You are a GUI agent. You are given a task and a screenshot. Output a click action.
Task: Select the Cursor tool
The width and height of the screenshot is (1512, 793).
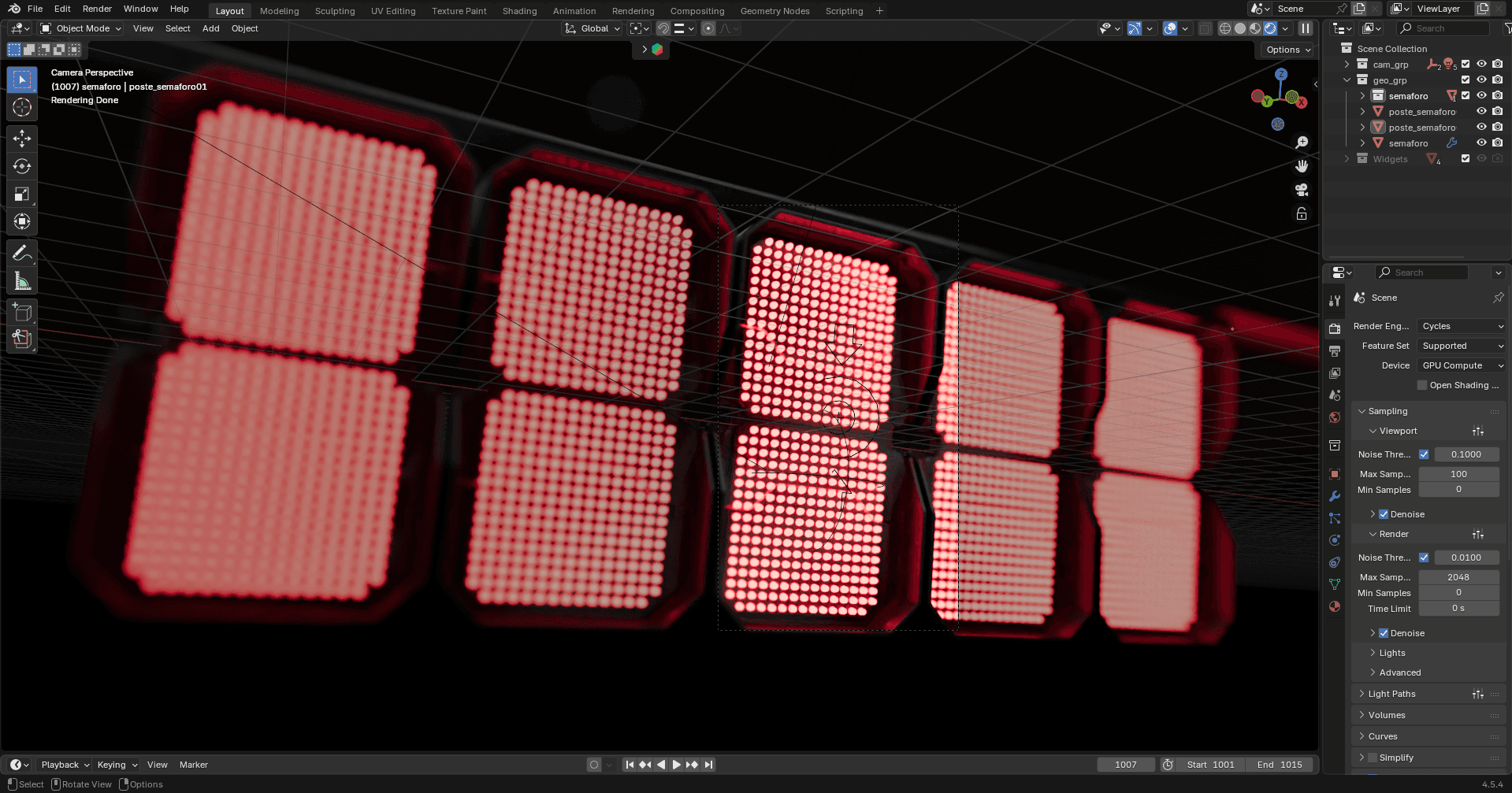(x=22, y=107)
